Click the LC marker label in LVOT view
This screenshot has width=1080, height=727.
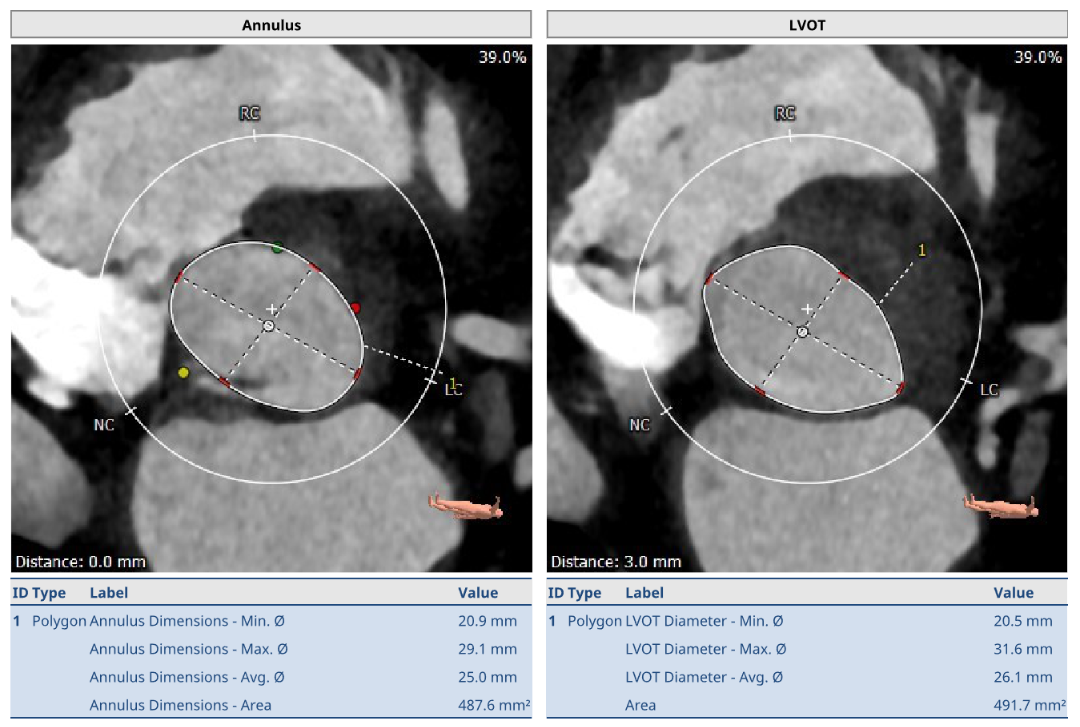tap(988, 390)
